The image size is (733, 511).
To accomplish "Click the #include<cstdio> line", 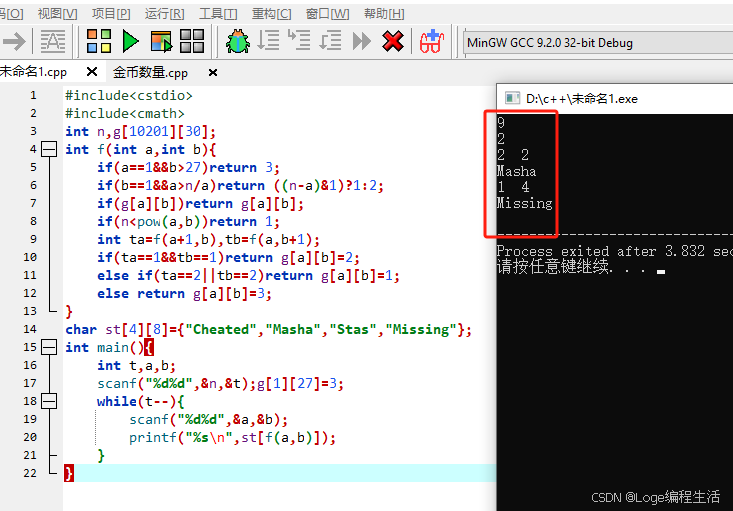I will point(129,95).
